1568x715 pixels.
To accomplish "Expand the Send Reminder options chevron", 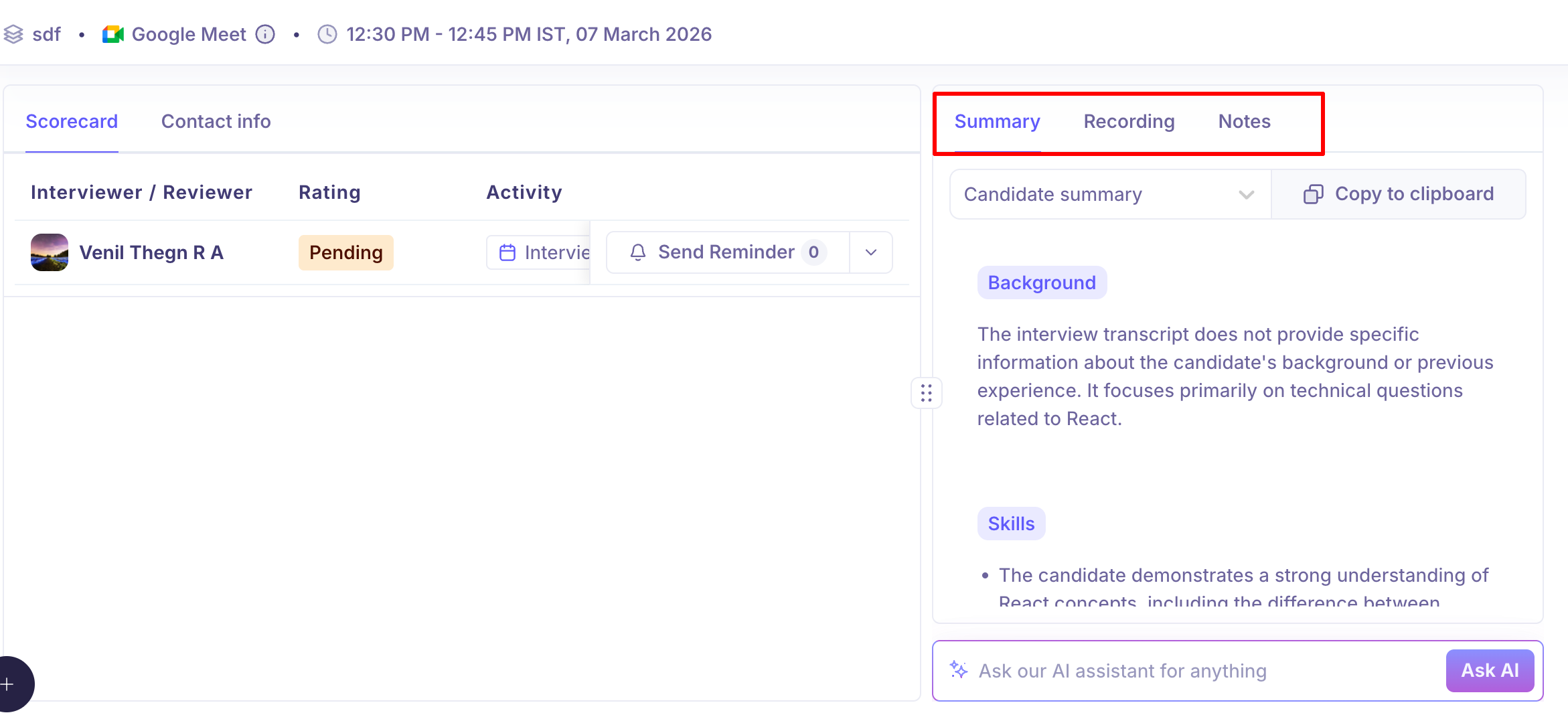I will [x=871, y=252].
